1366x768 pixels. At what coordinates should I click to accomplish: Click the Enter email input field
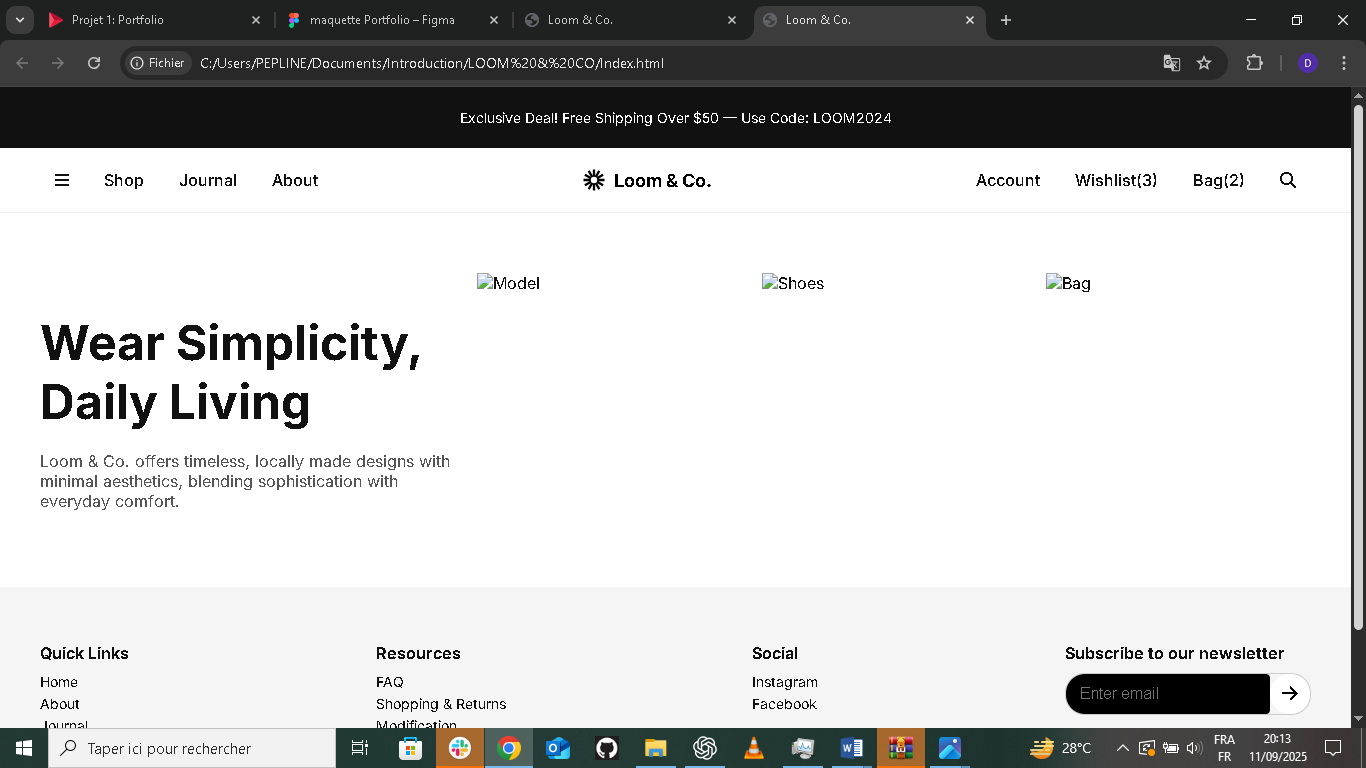point(1167,693)
